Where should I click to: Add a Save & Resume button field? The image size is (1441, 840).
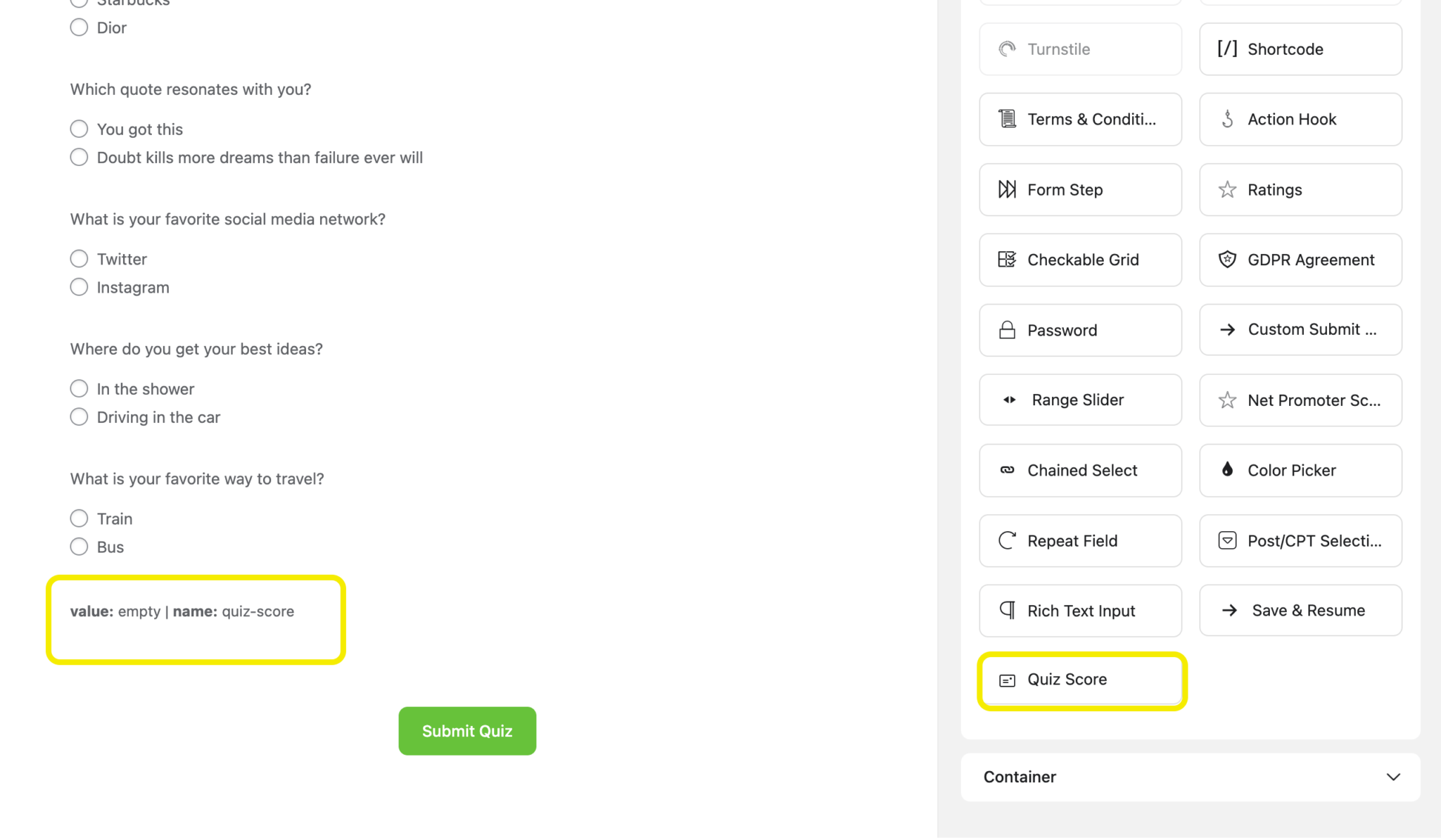click(1300, 610)
